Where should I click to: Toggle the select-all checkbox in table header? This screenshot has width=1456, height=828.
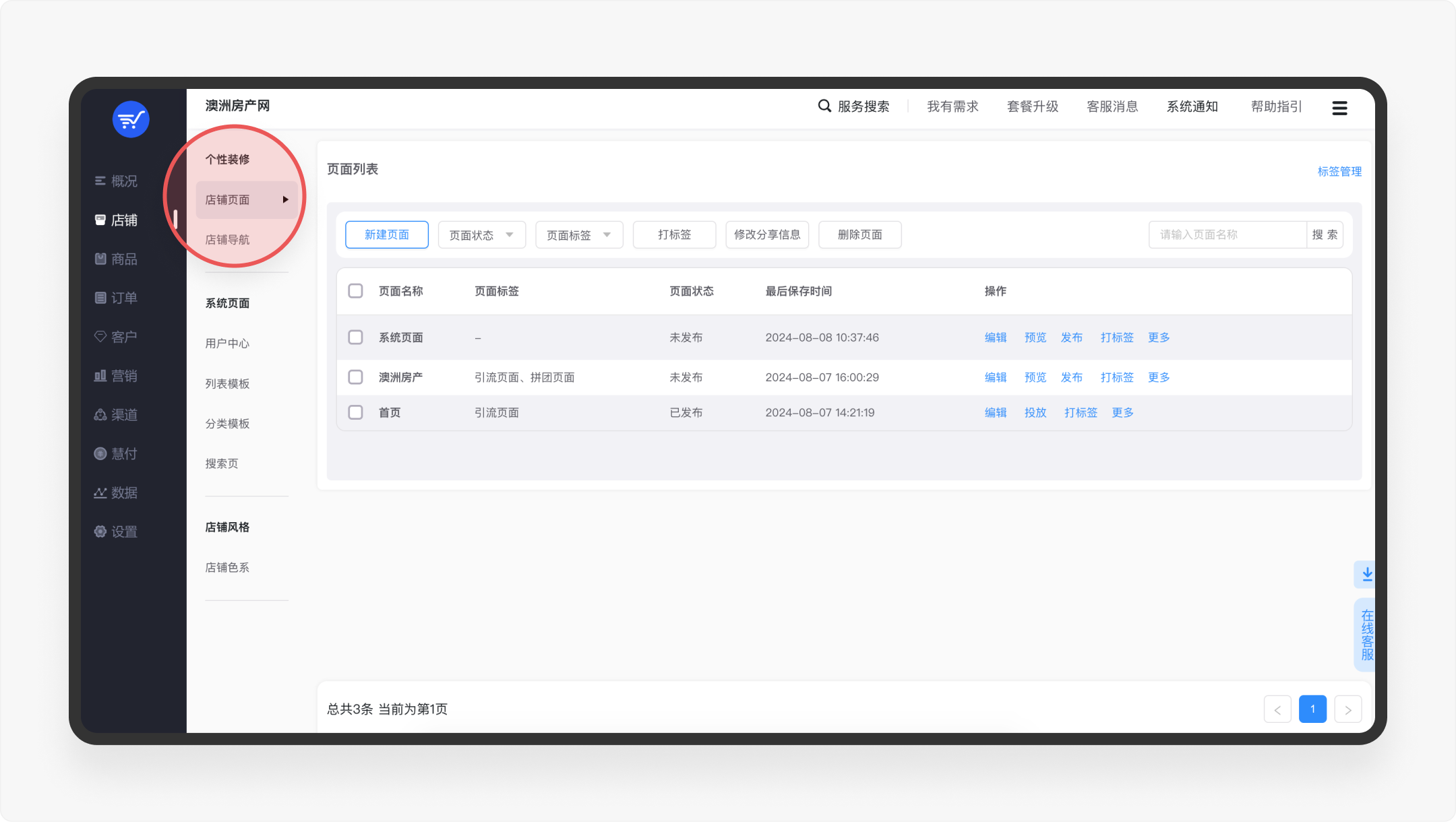(x=355, y=291)
